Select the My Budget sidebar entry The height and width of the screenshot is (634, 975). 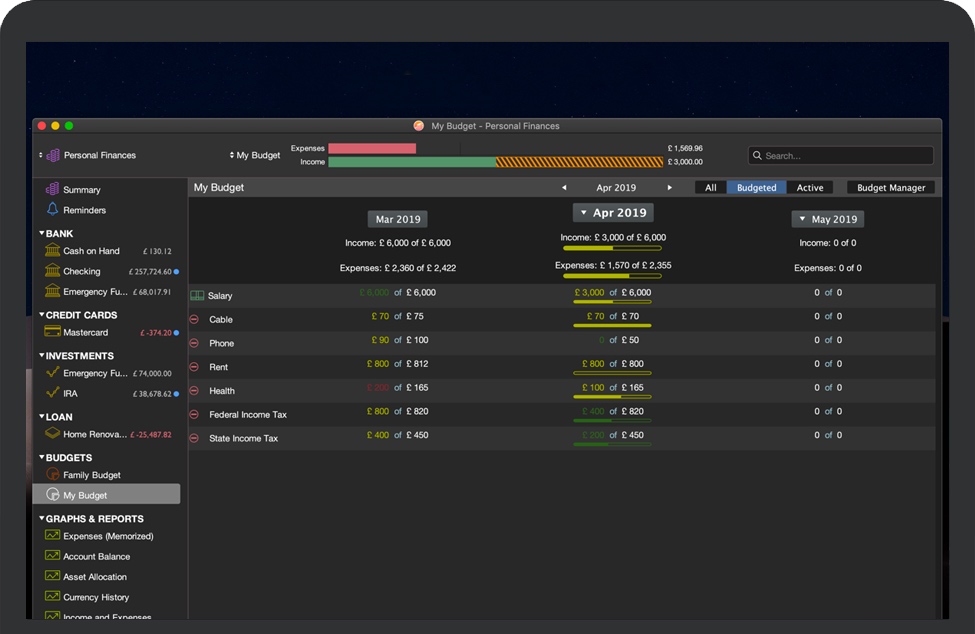coord(86,493)
